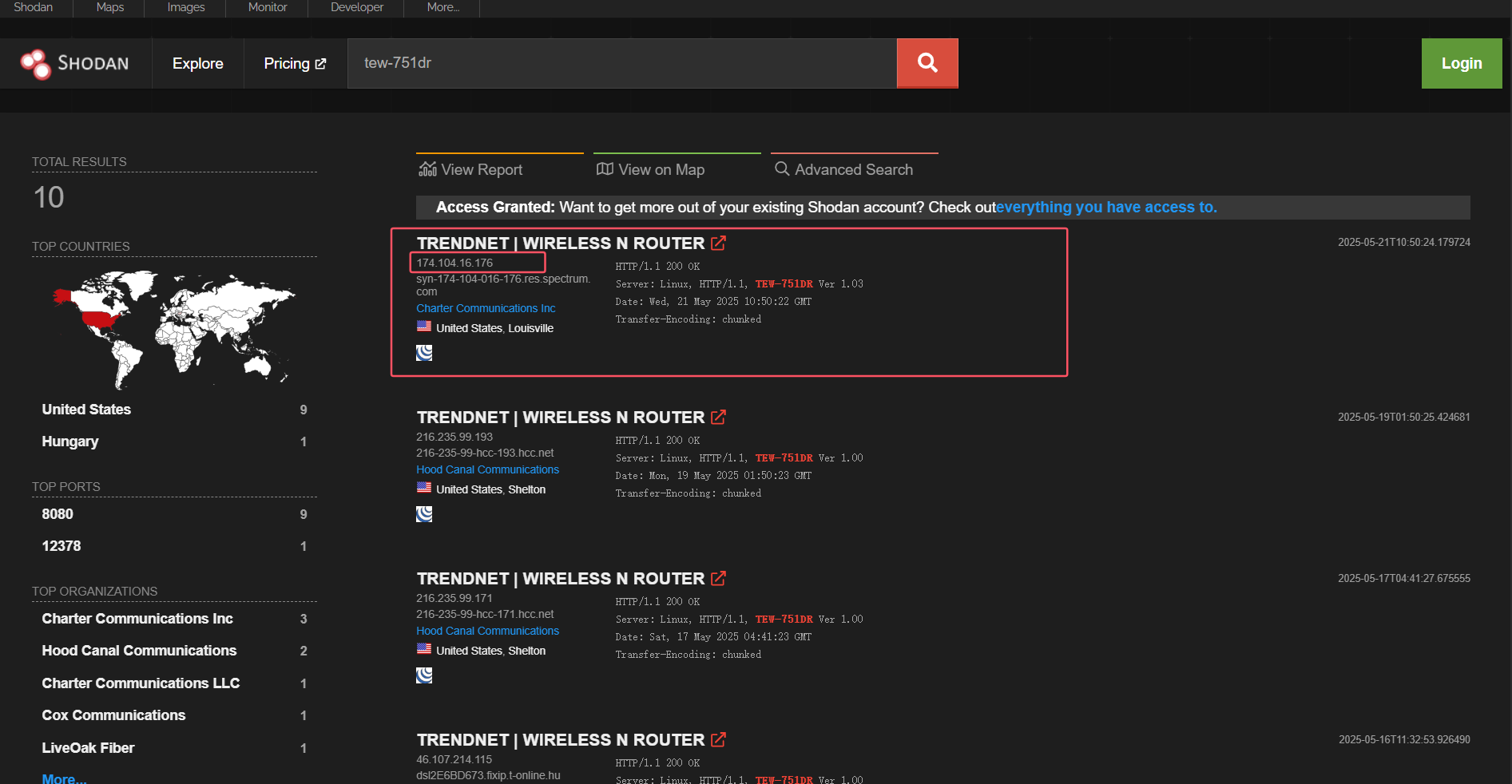Click More... under top organizations

(64, 778)
